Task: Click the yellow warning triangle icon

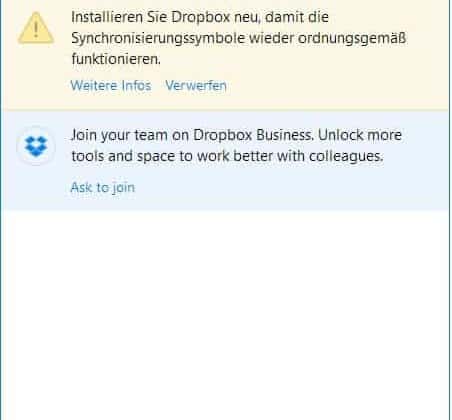Action: 36,28
